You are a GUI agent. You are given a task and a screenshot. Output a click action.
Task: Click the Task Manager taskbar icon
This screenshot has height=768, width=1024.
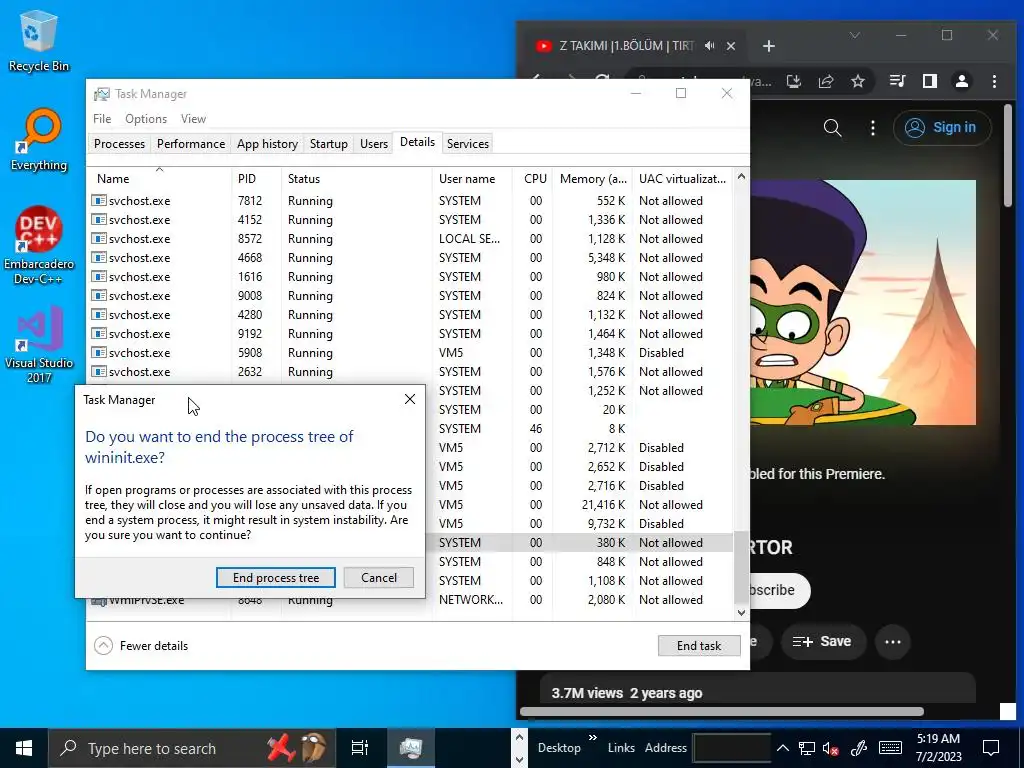click(411, 748)
